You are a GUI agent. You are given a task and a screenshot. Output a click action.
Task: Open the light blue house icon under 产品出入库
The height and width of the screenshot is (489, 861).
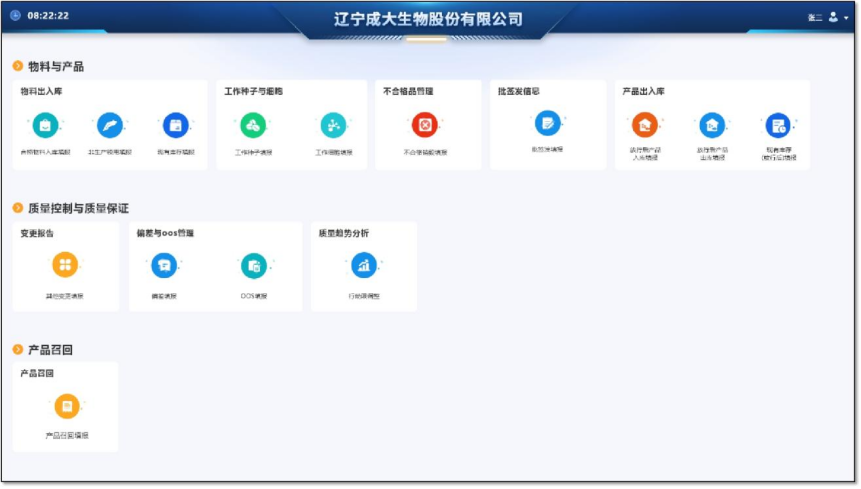(712, 125)
